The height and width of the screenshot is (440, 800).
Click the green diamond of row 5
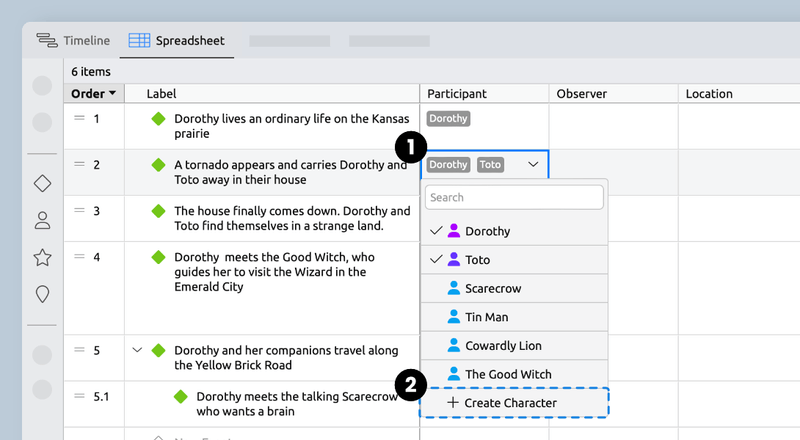pyautogui.click(x=159, y=351)
